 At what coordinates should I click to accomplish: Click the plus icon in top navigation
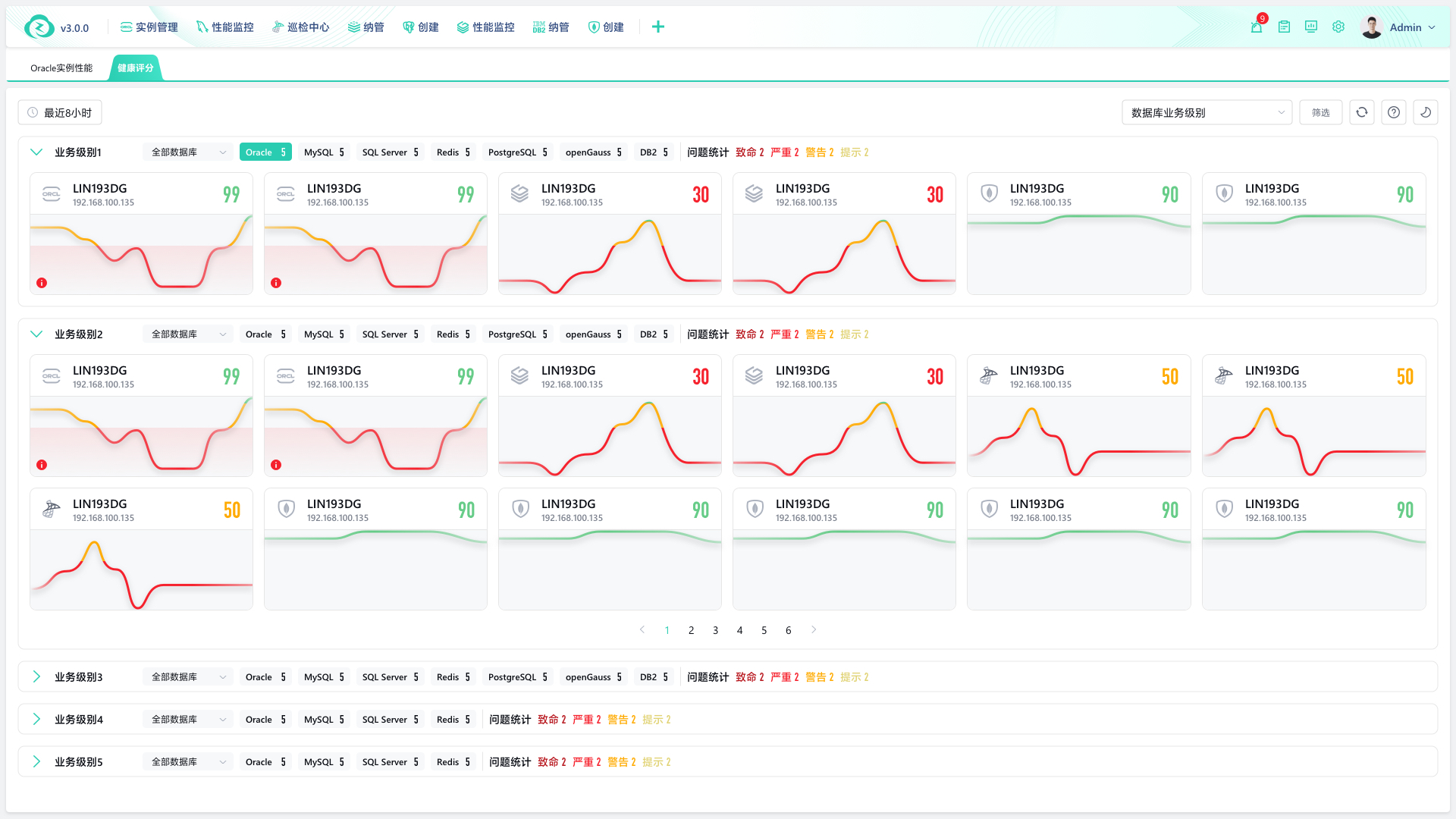[658, 27]
